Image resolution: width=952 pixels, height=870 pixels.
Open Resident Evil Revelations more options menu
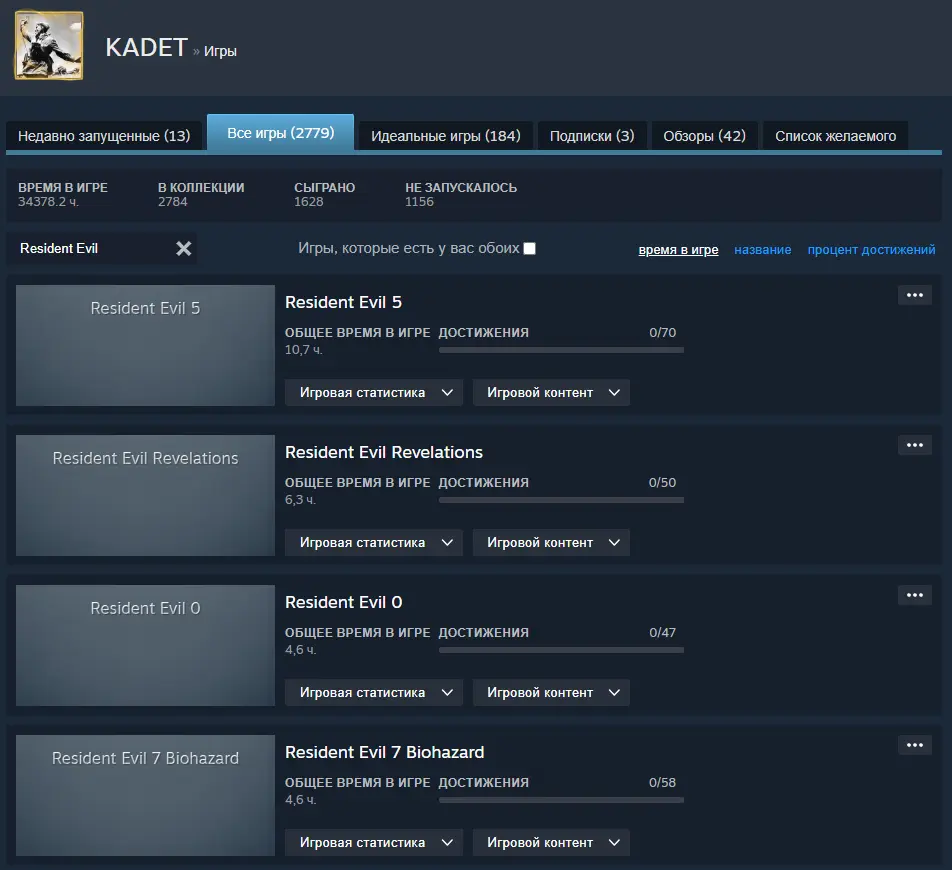click(914, 445)
